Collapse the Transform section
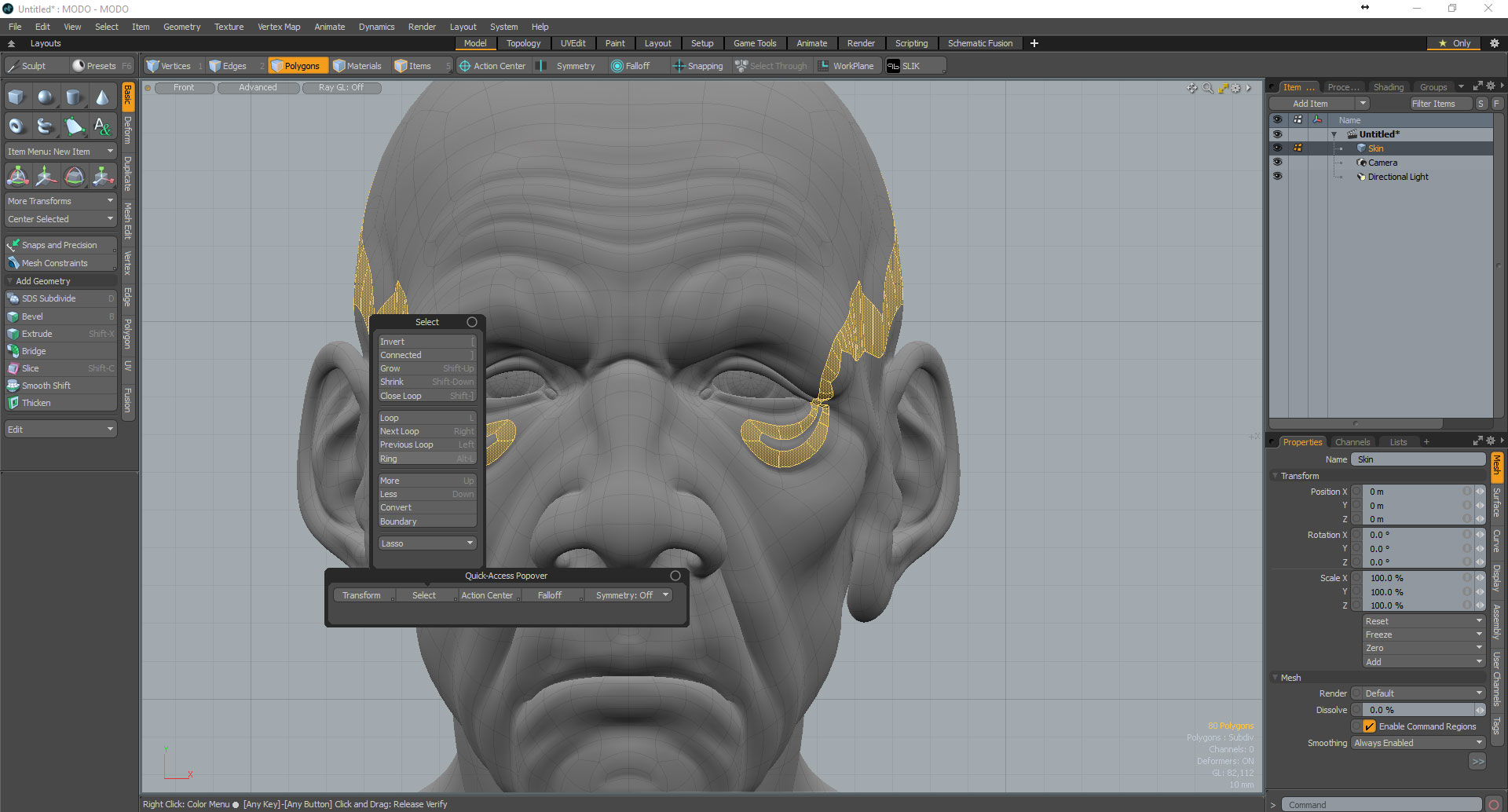Viewport: 1508px width, 812px height. point(1276,476)
